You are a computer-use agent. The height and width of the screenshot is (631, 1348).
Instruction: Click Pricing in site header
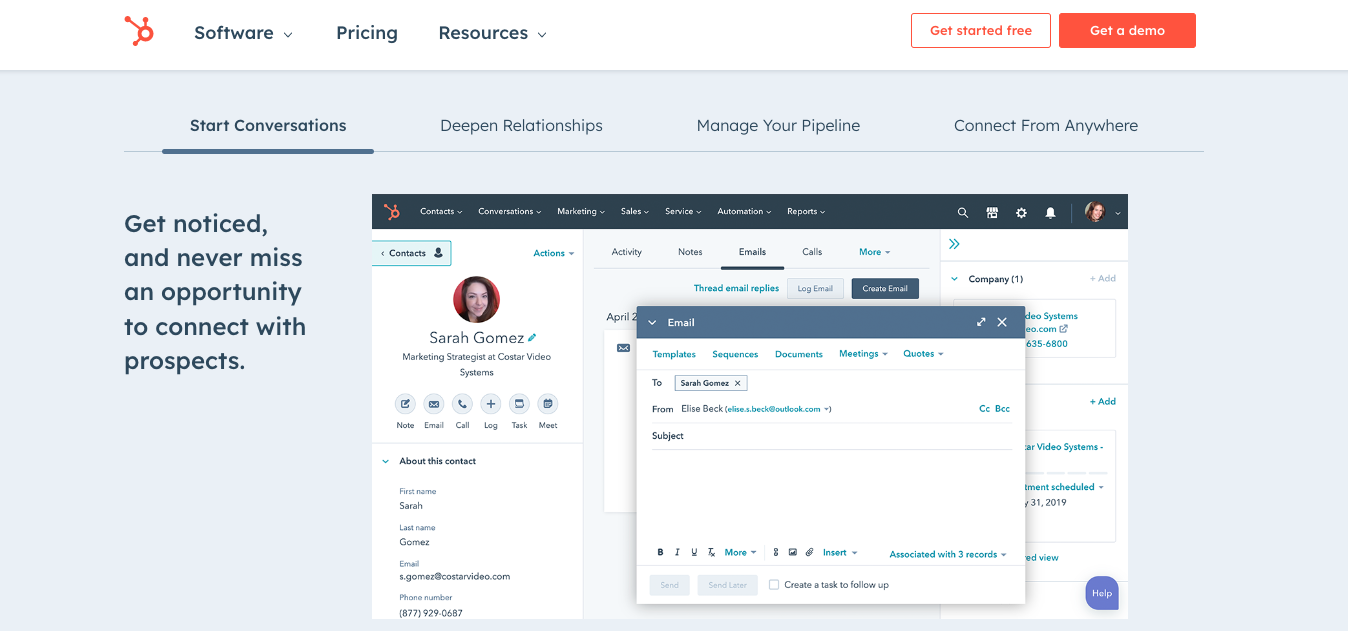[367, 33]
